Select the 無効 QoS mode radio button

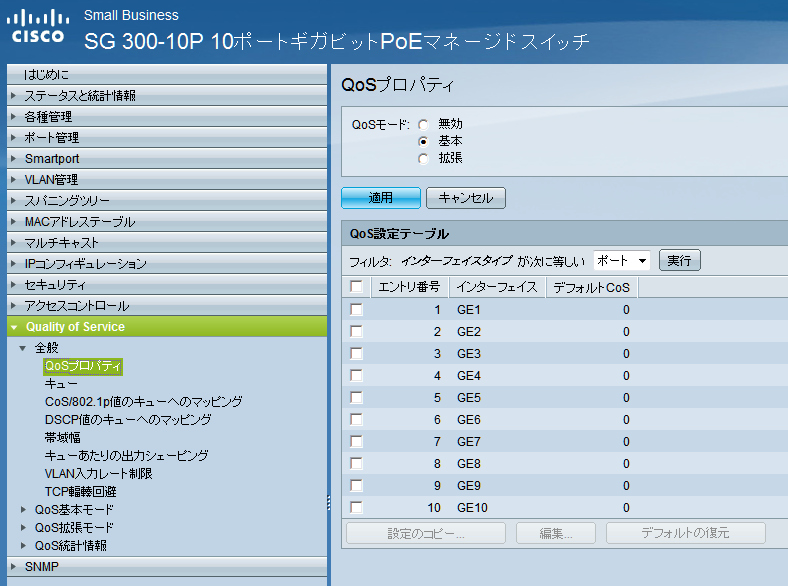click(x=423, y=125)
